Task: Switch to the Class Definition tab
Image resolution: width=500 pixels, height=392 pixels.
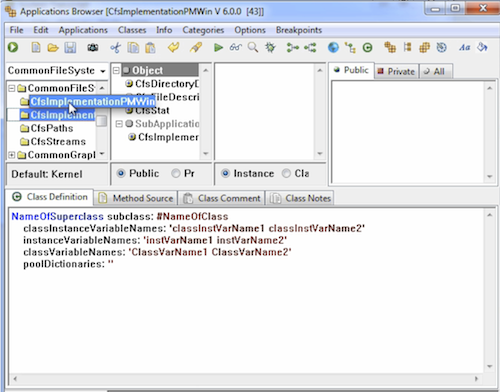Action: [x=50, y=197]
